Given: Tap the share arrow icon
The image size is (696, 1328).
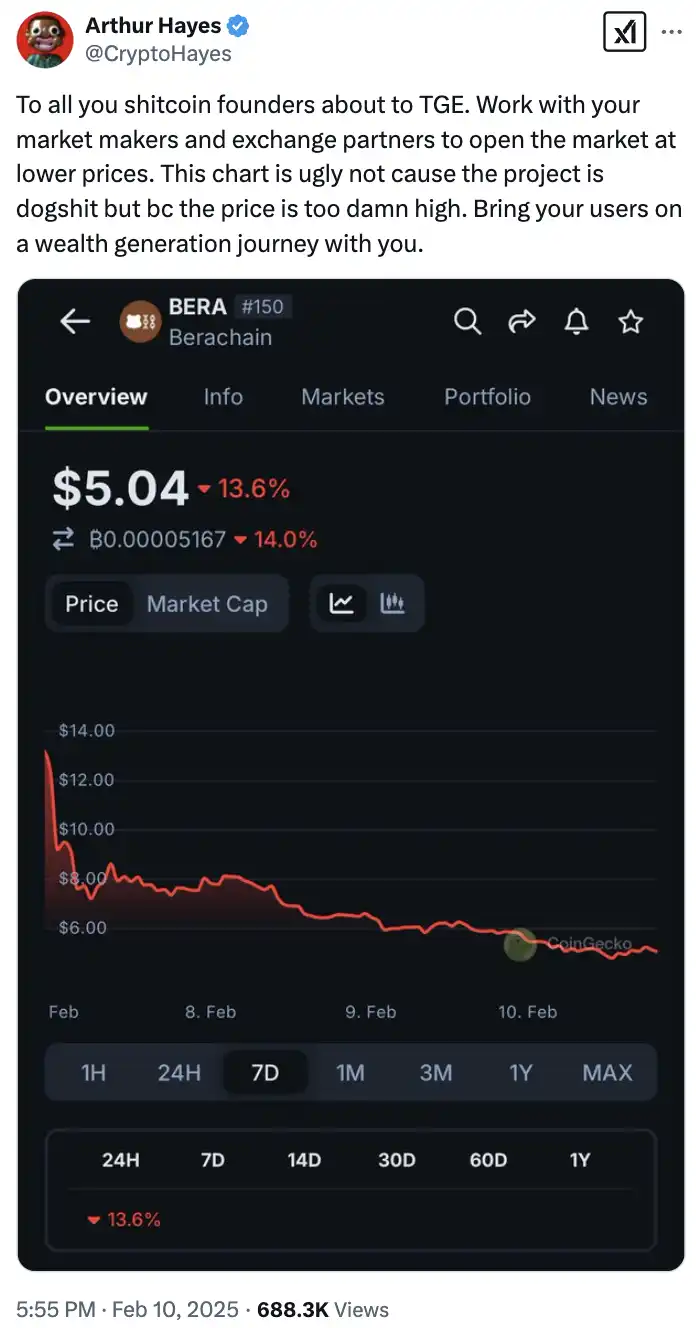Looking at the screenshot, I should point(522,321).
